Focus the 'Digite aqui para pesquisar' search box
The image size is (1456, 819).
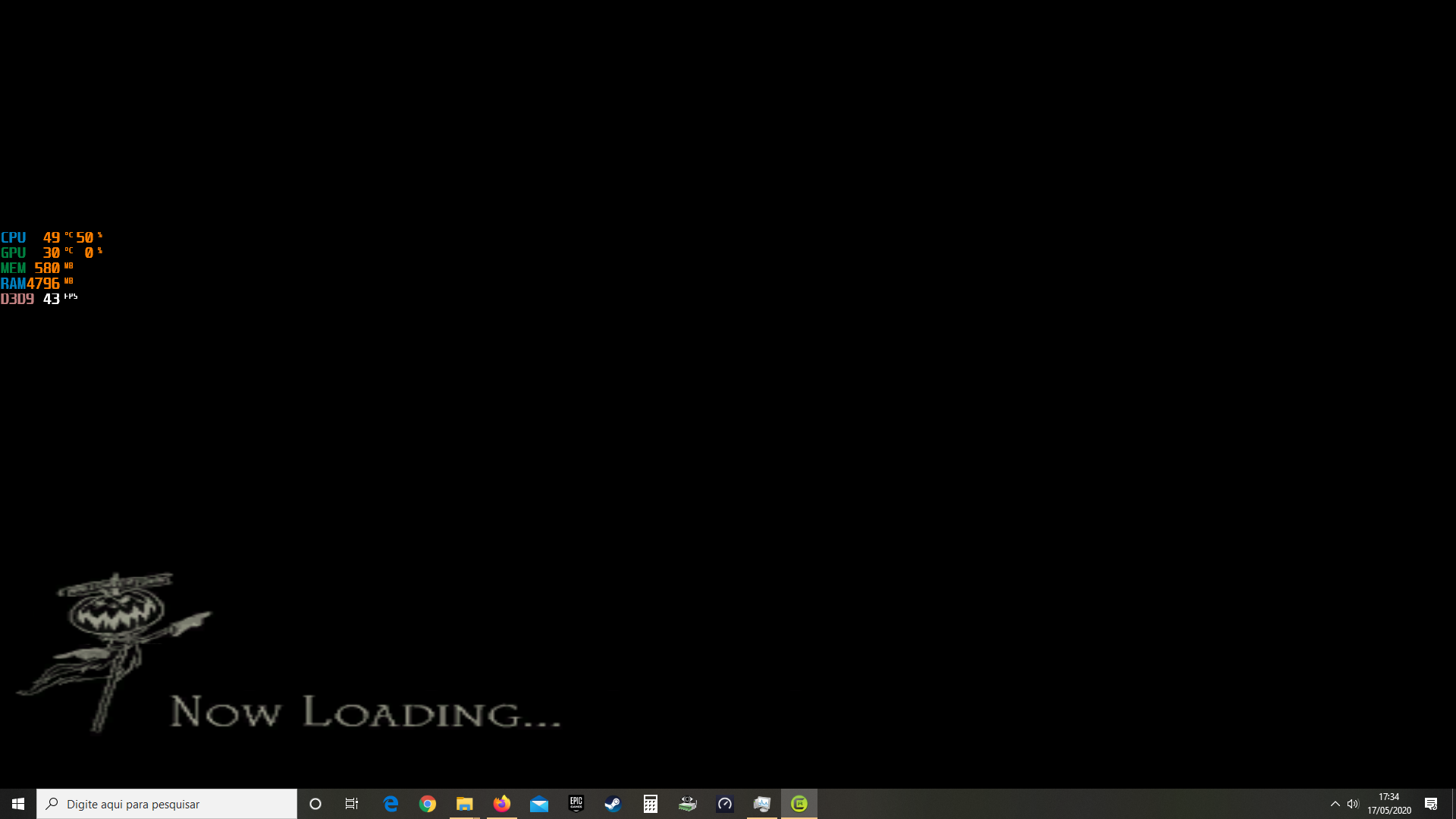point(167,804)
